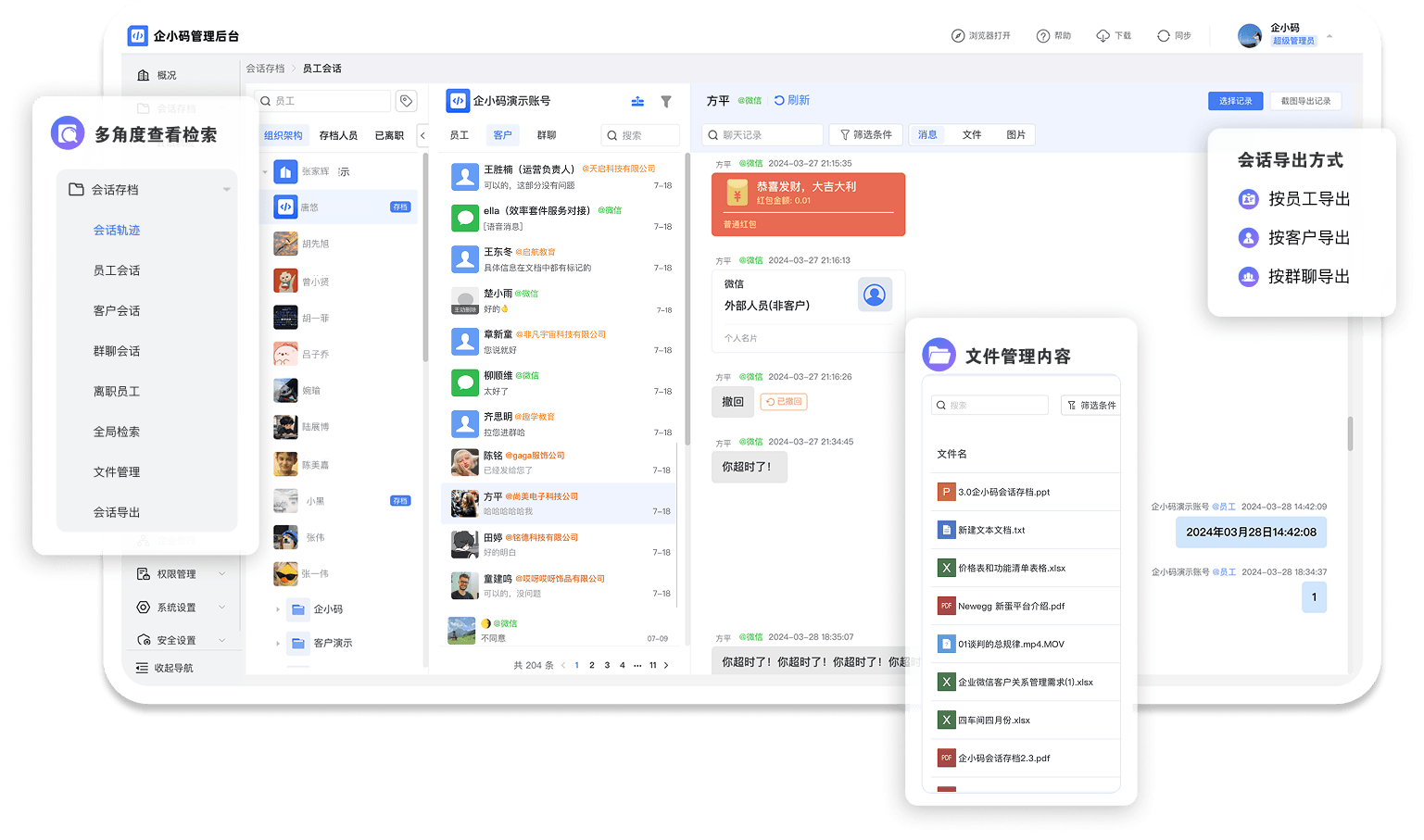The width and height of the screenshot is (1424, 840).
Task: Click the tag icon beside employee search
Action: coord(406,101)
